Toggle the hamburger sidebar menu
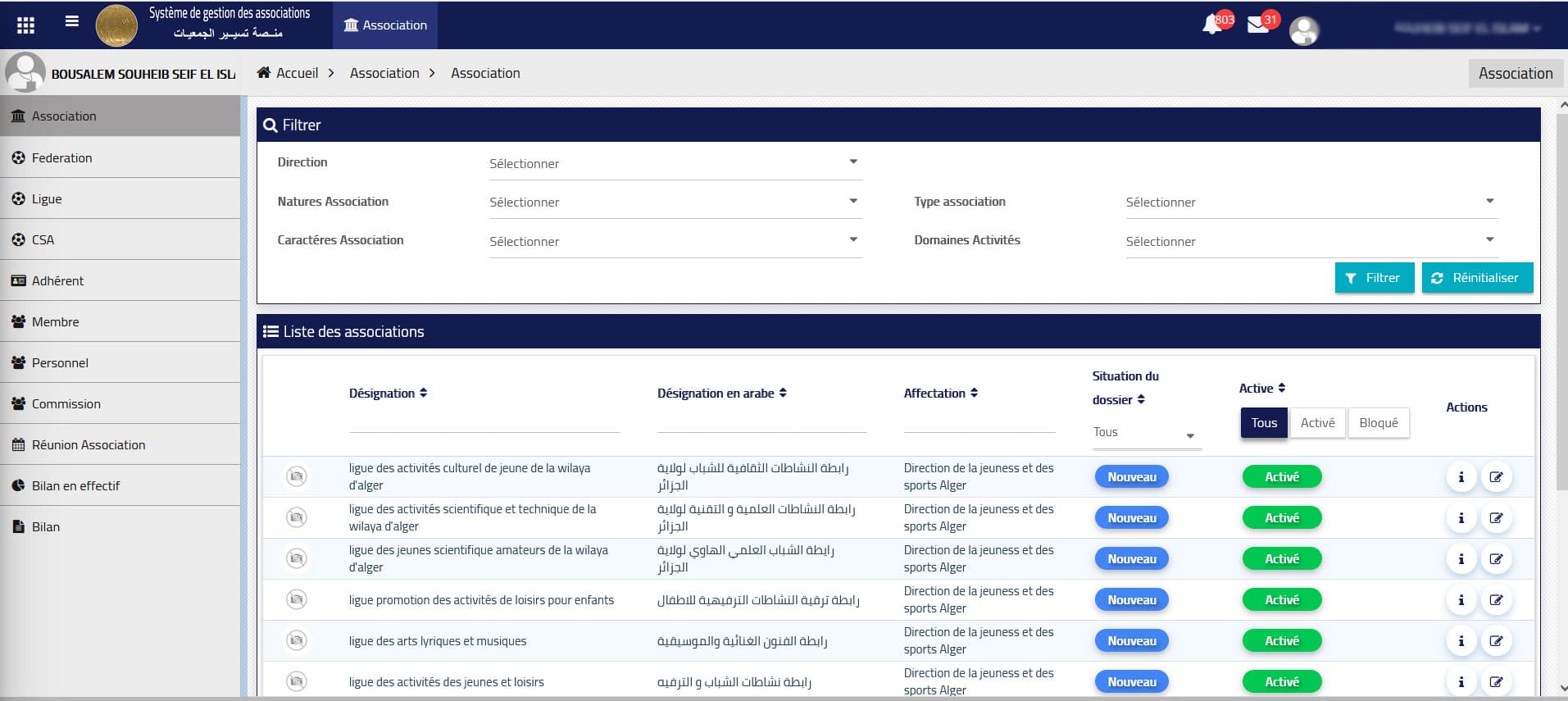Screen dimensions: 1568x701 tap(72, 22)
